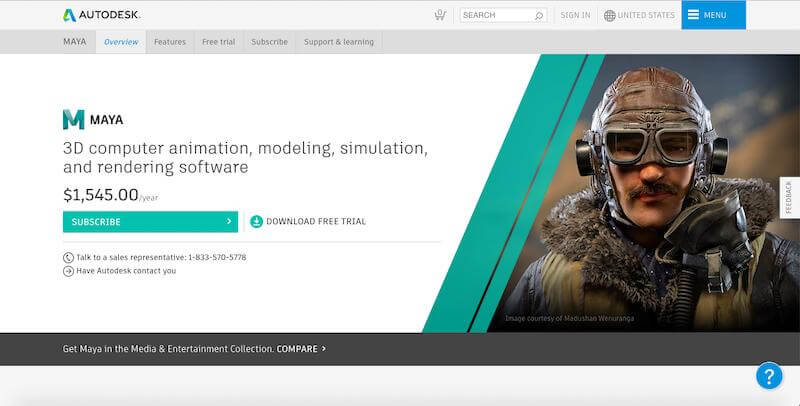This screenshot has height=406, width=800.
Task: Click the teal SUBSCRIBE button
Action: tap(151, 222)
